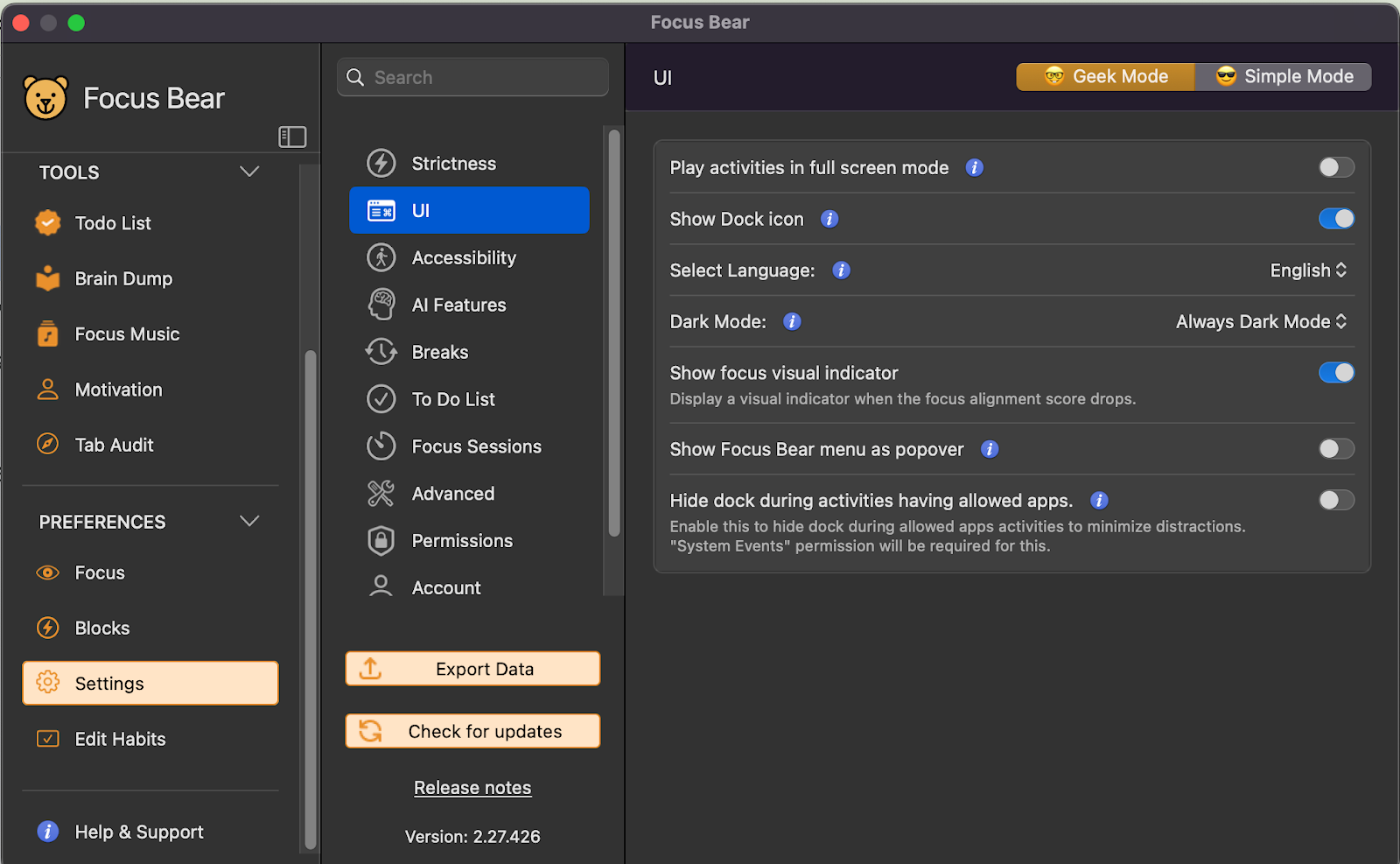Switch to Simple Mode
1400x864 pixels.
tap(1284, 77)
